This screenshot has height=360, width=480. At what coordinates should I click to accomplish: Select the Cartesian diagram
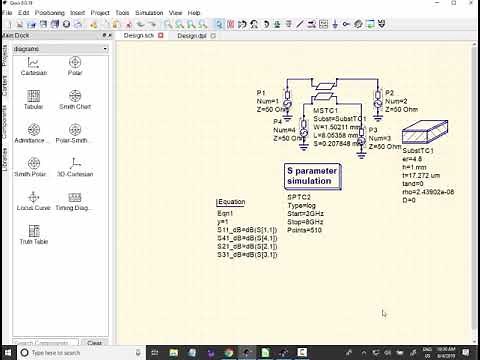pyautogui.click(x=34, y=66)
